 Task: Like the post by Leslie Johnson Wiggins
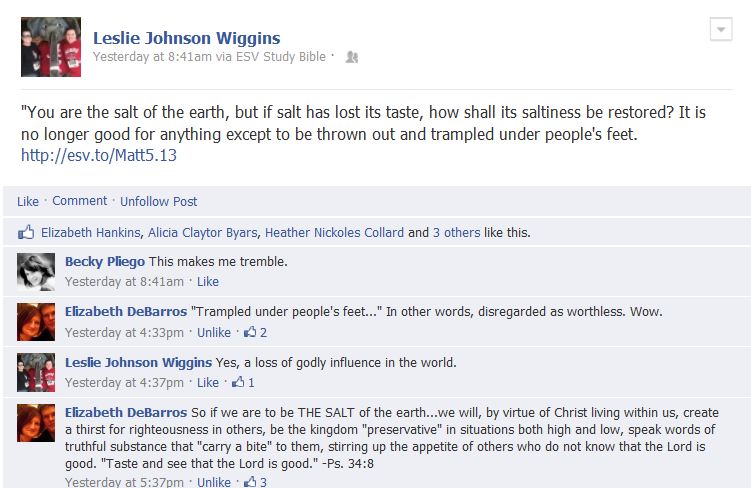[28, 201]
